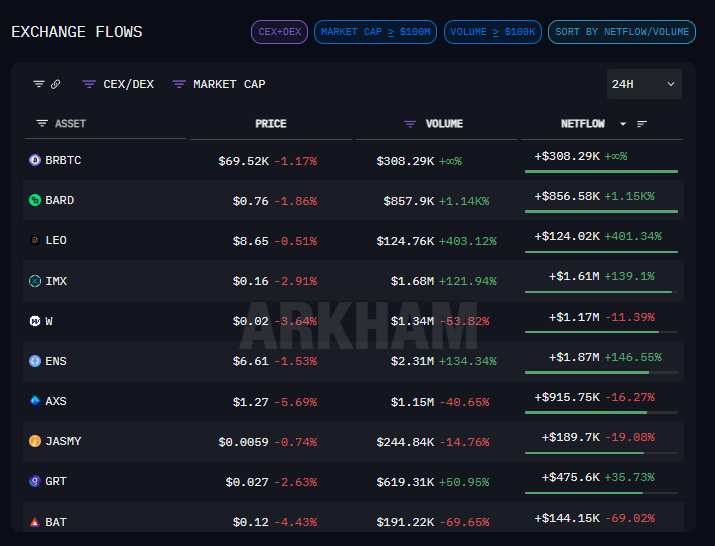Open the IMX asset link
Image resolution: width=715 pixels, height=546 pixels.
(x=56, y=281)
